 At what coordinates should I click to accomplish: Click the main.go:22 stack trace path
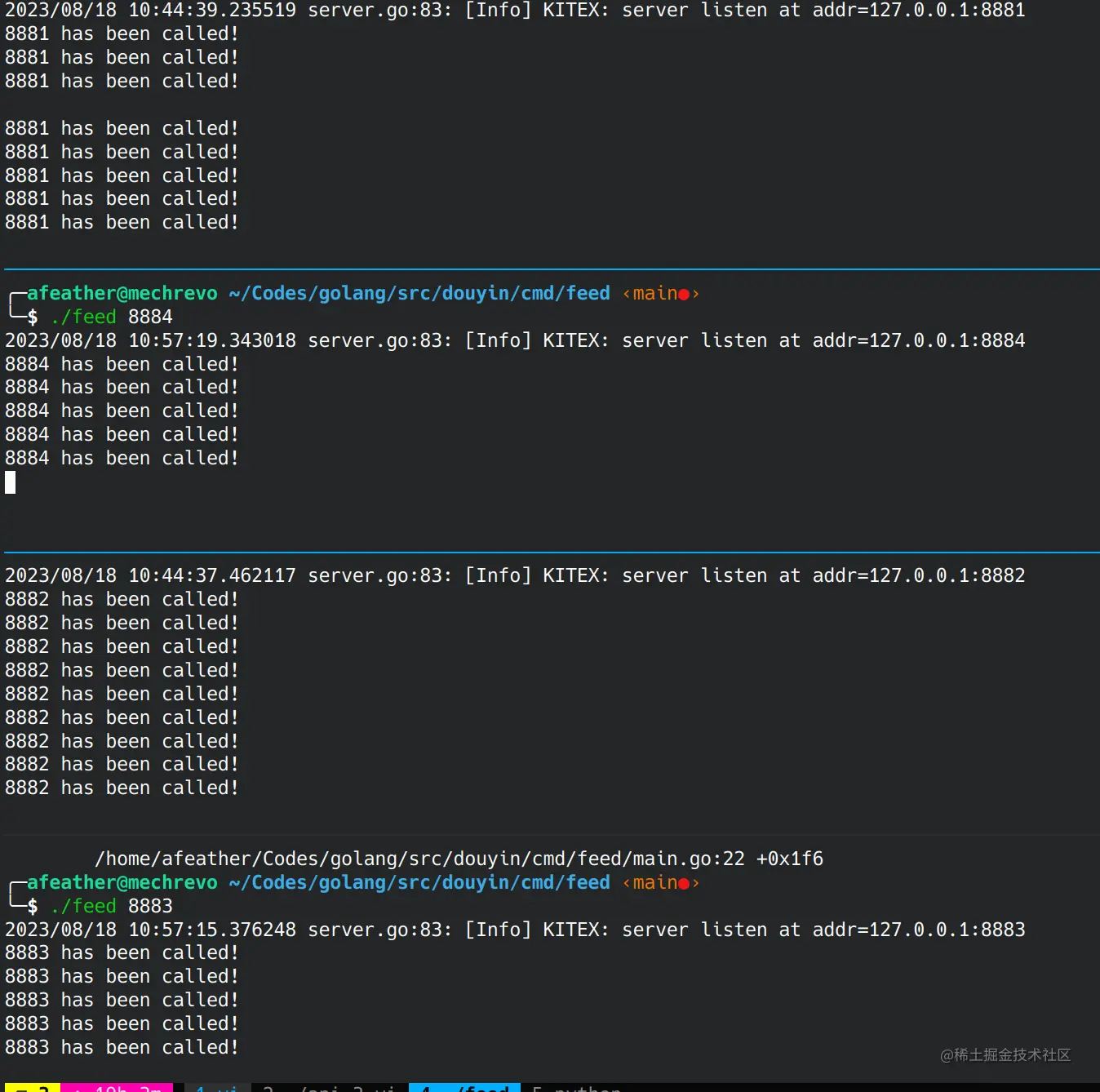[x=459, y=859]
